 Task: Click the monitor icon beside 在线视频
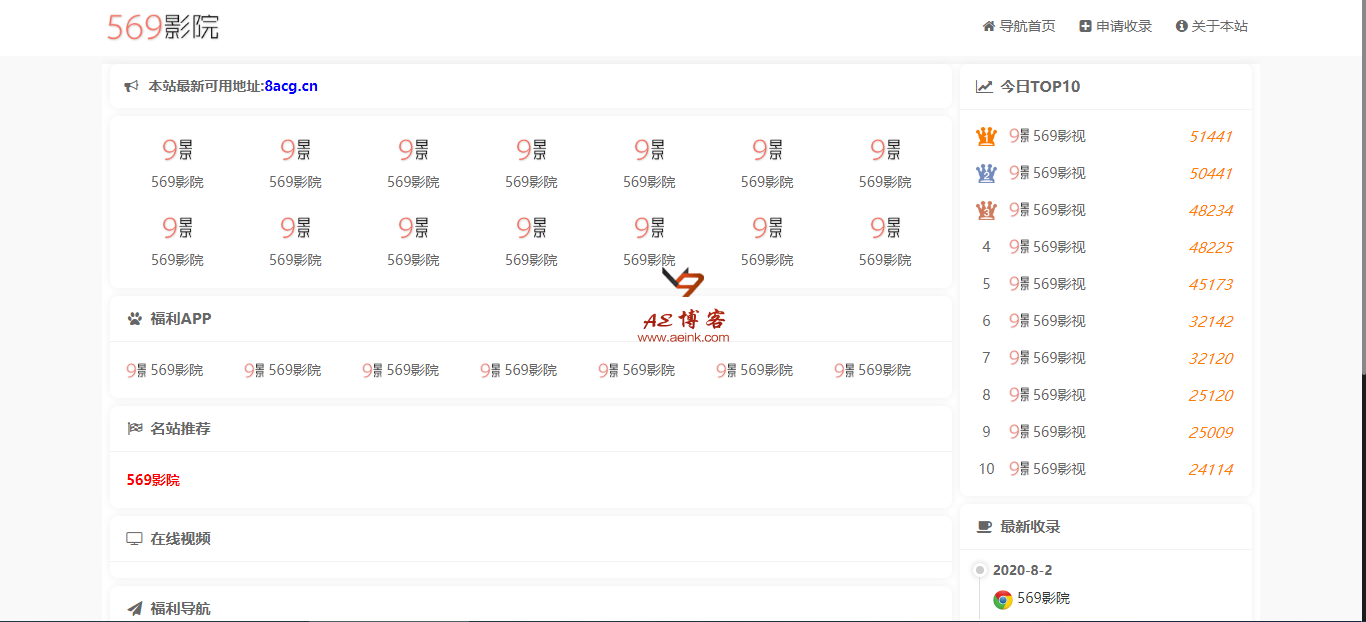pyautogui.click(x=135, y=539)
